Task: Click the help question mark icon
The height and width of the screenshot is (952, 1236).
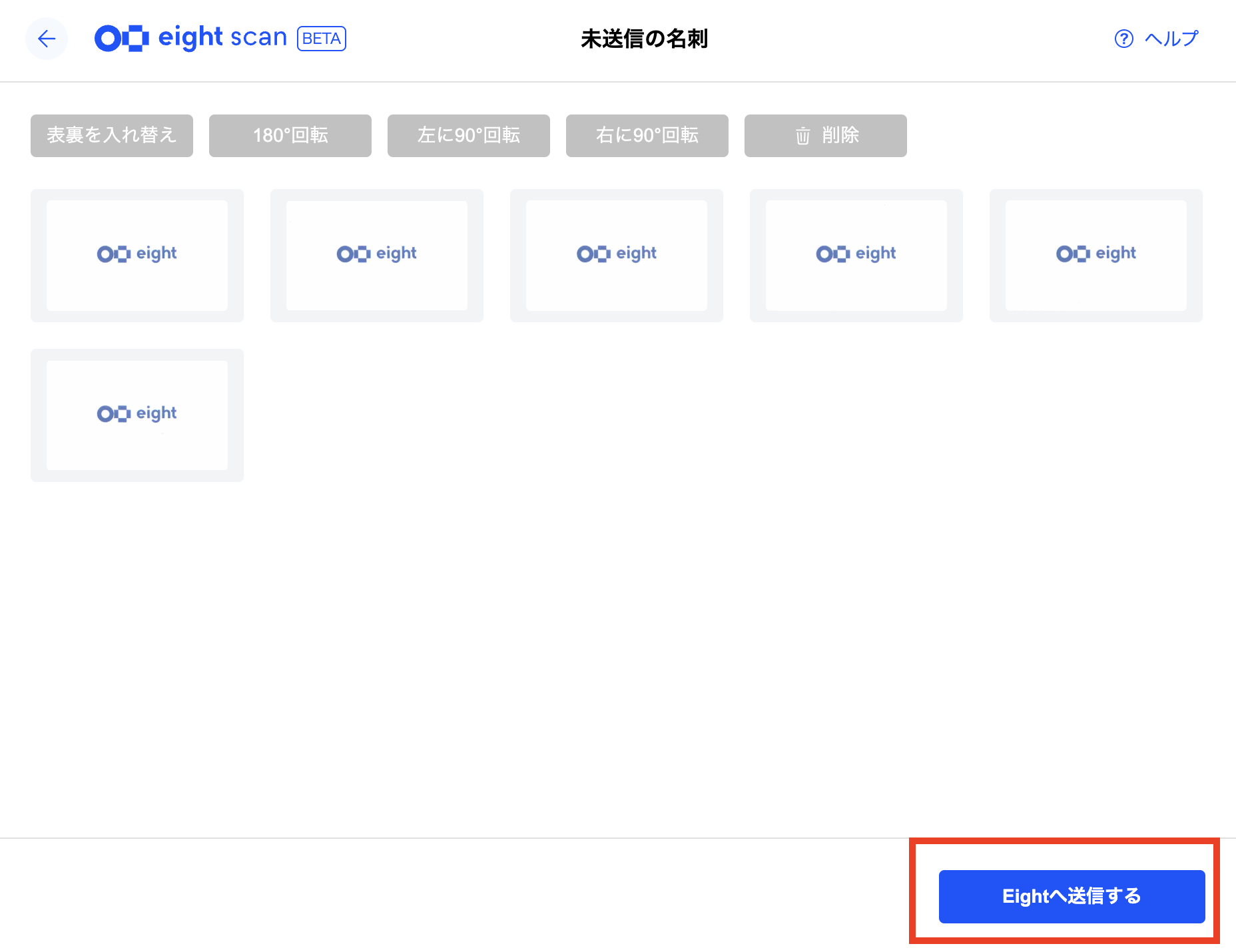Action: (1123, 39)
